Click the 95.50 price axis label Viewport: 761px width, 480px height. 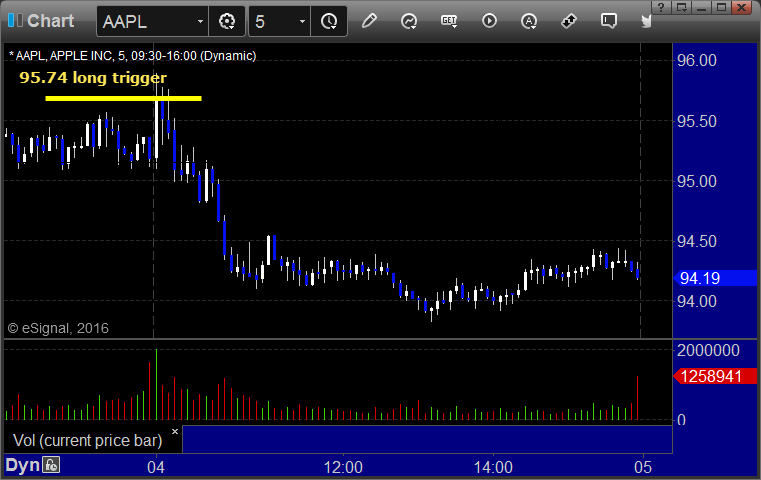[696, 121]
